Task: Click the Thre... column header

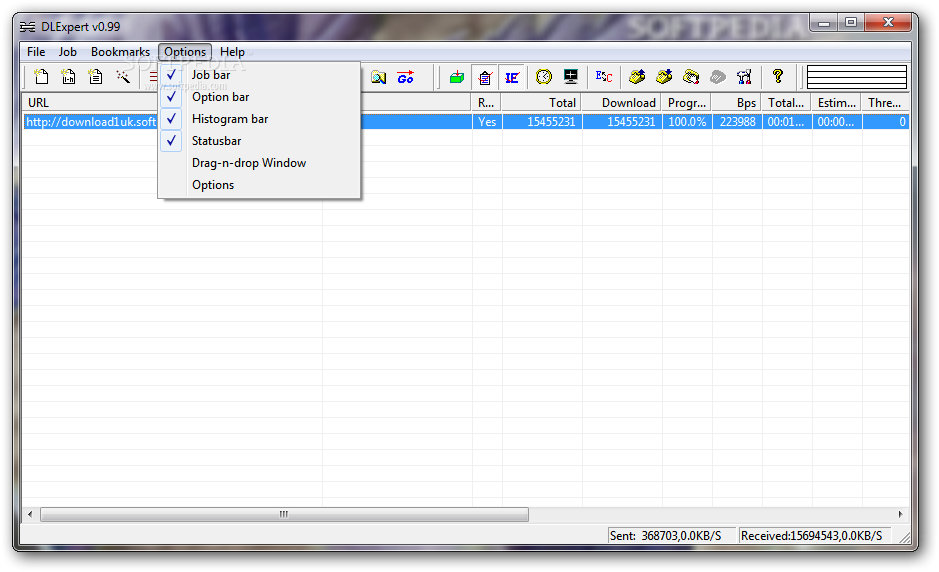Action: tap(886, 102)
